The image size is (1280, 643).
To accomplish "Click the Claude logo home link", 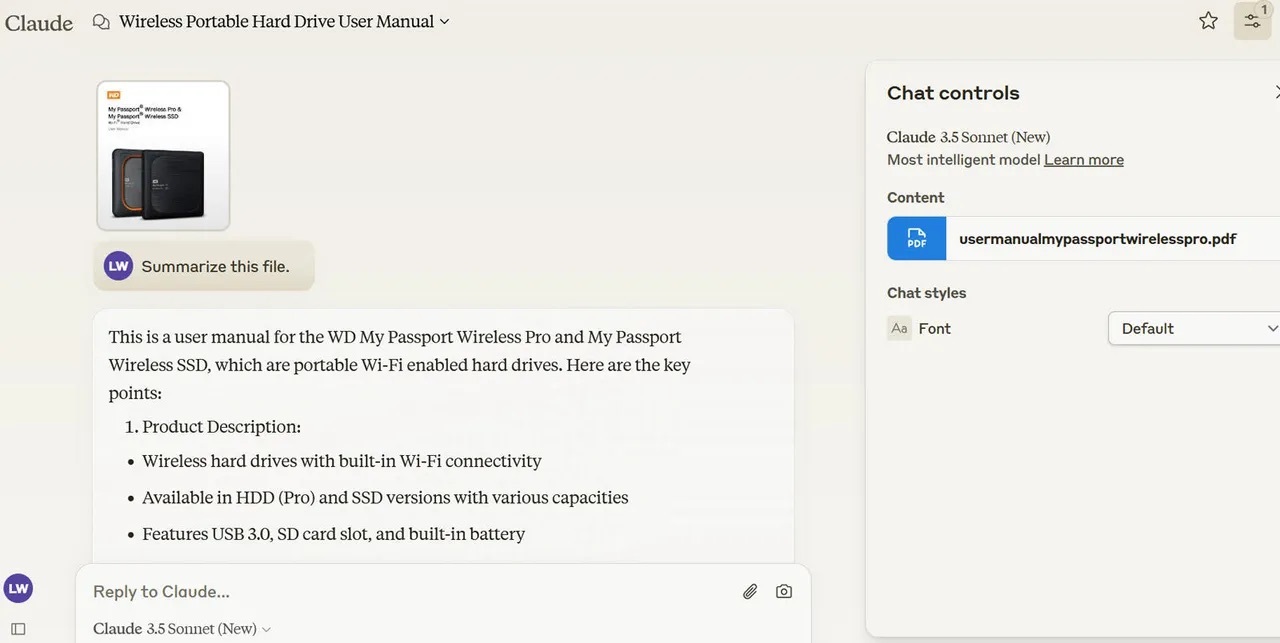I will point(39,22).
